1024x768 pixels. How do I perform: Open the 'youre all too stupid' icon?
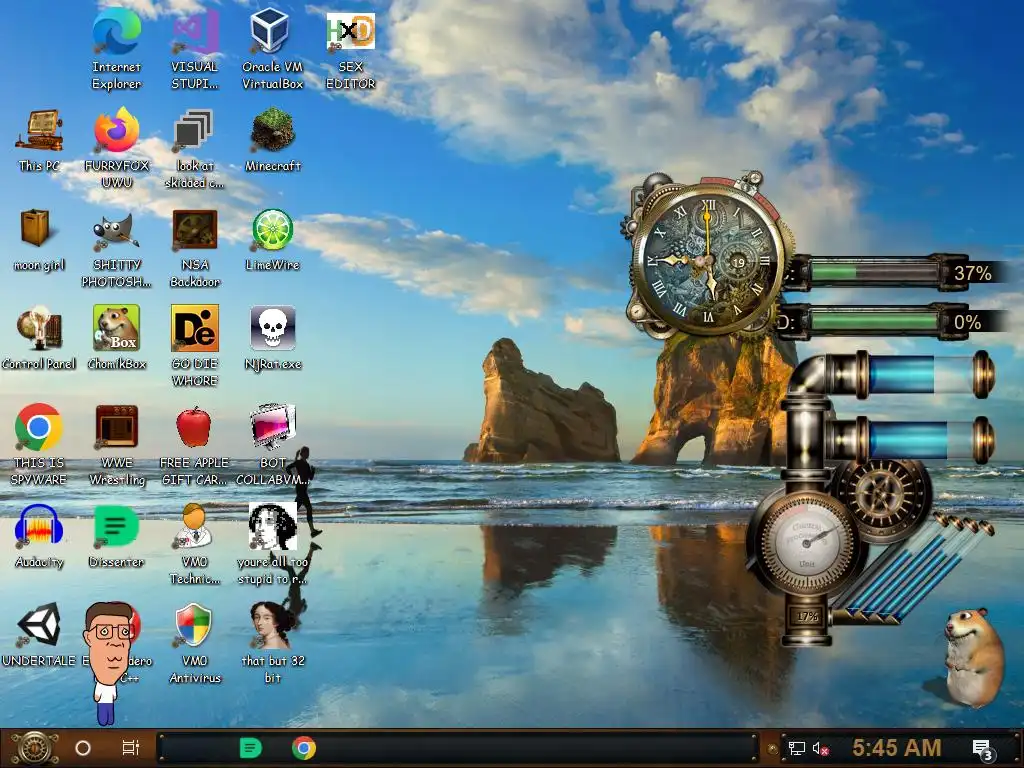272,526
